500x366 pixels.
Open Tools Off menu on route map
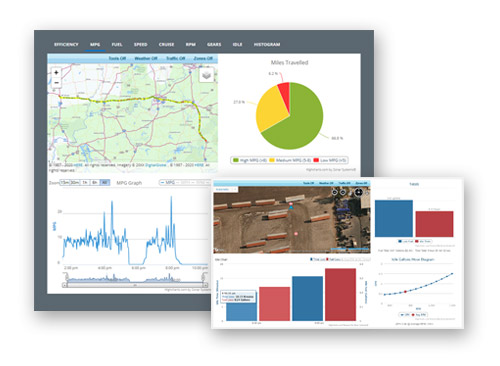tap(117, 58)
